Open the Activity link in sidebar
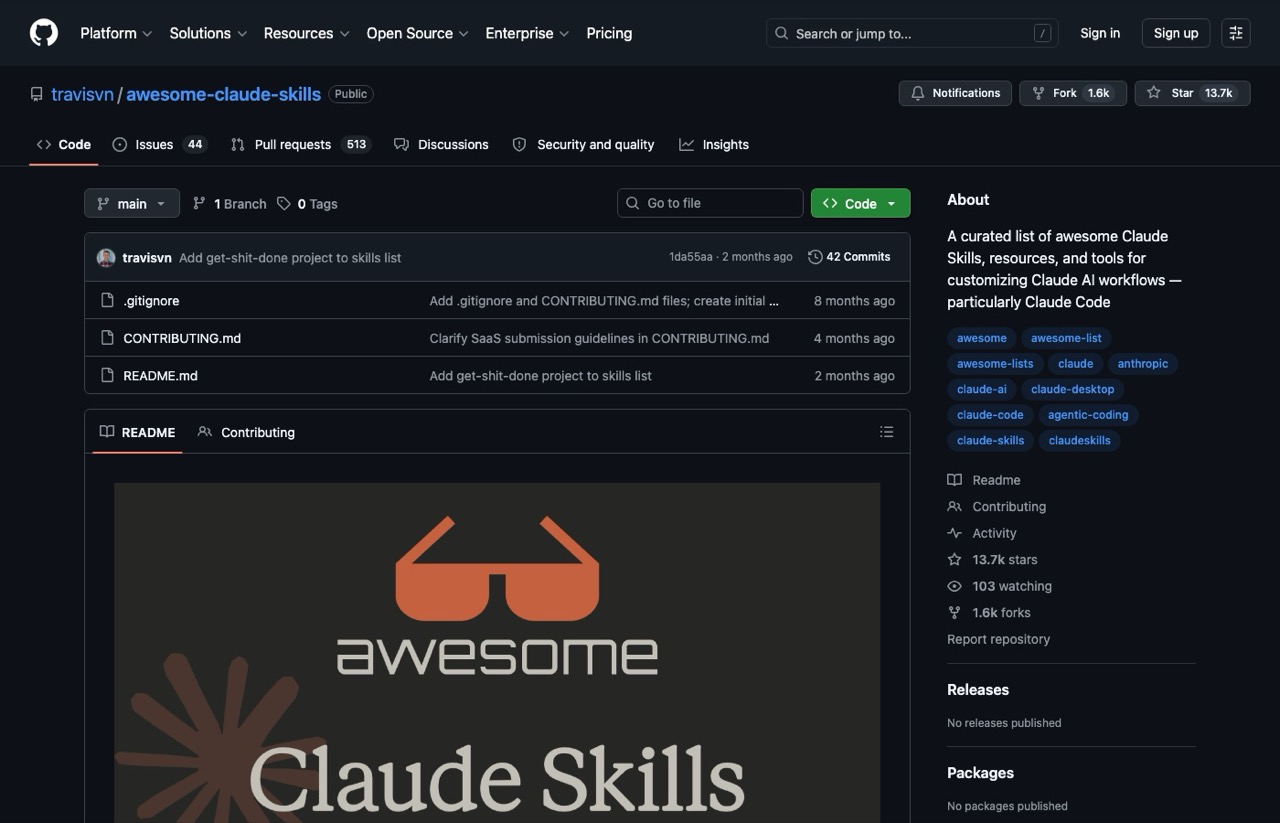The image size is (1280, 823). [982, 533]
